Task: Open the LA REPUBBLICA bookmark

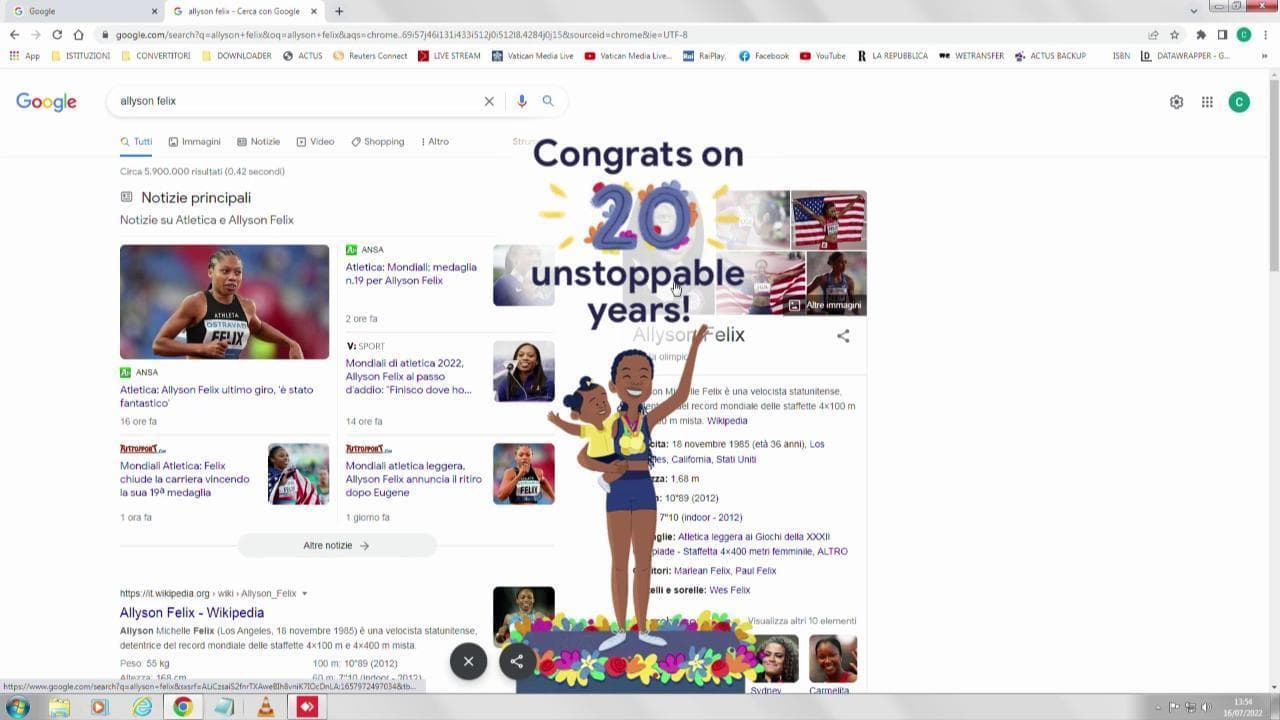Action: click(892, 56)
